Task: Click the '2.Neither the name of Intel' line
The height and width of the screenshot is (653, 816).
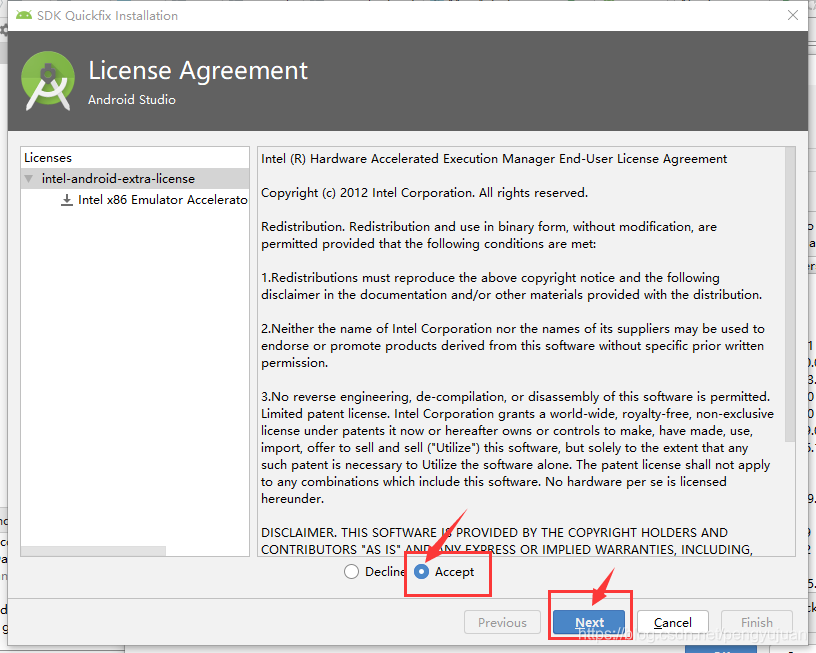Action: [x=513, y=329]
